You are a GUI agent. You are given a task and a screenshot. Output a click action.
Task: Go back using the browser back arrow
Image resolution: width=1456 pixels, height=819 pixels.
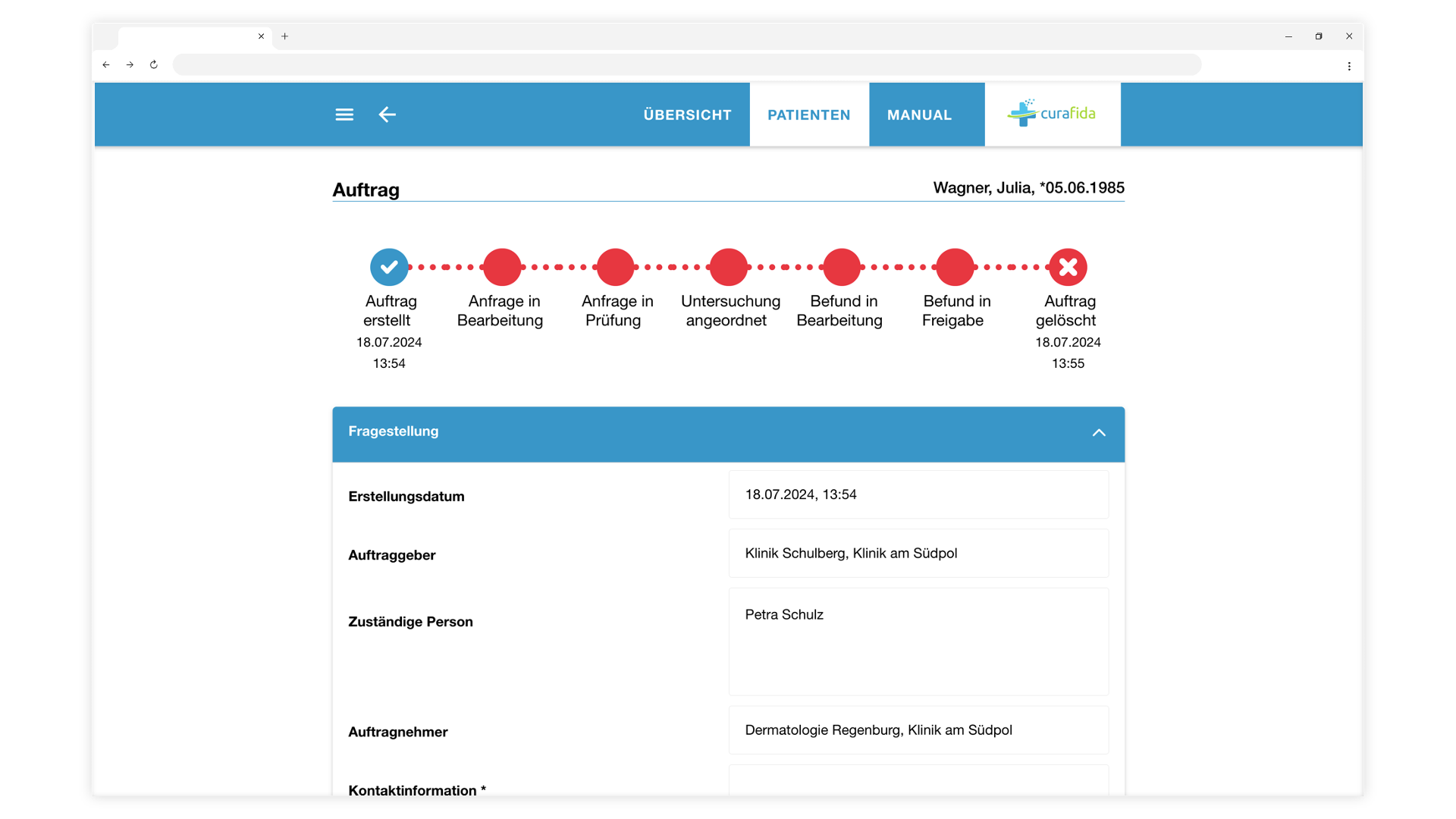coord(106,64)
